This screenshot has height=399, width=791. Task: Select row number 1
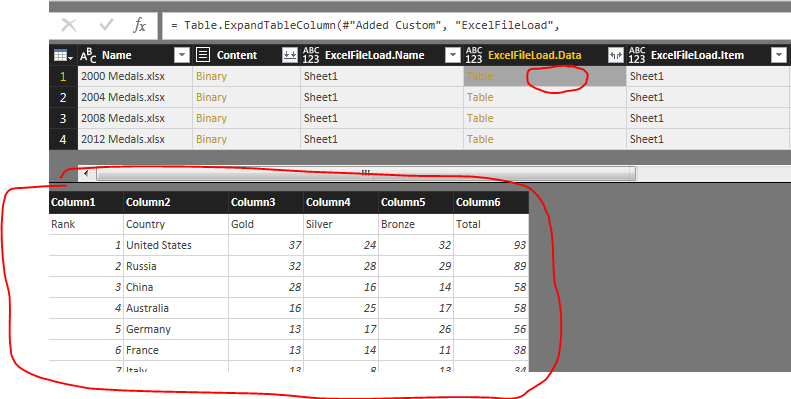(63, 77)
